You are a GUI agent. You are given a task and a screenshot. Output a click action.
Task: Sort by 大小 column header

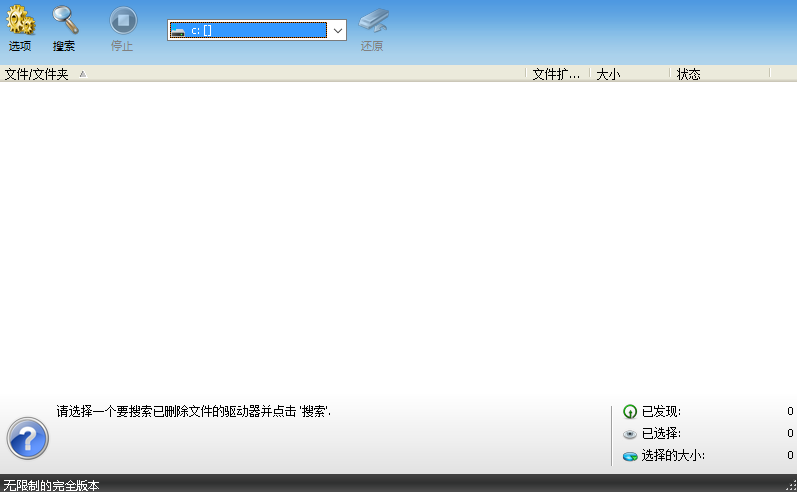click(630, 74)
